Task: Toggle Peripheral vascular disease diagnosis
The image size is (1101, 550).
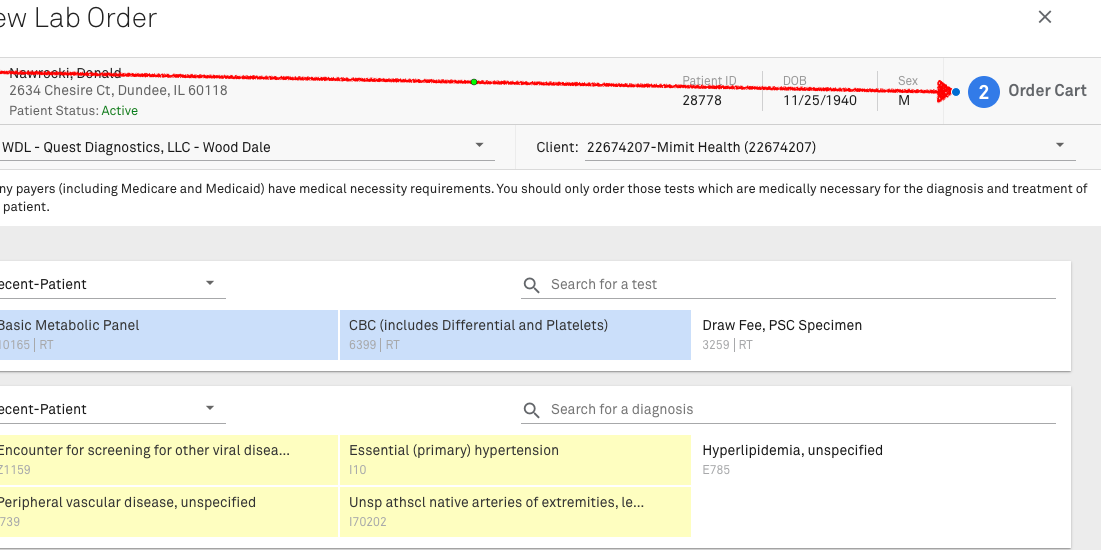Action: click(x=165, y=511)
